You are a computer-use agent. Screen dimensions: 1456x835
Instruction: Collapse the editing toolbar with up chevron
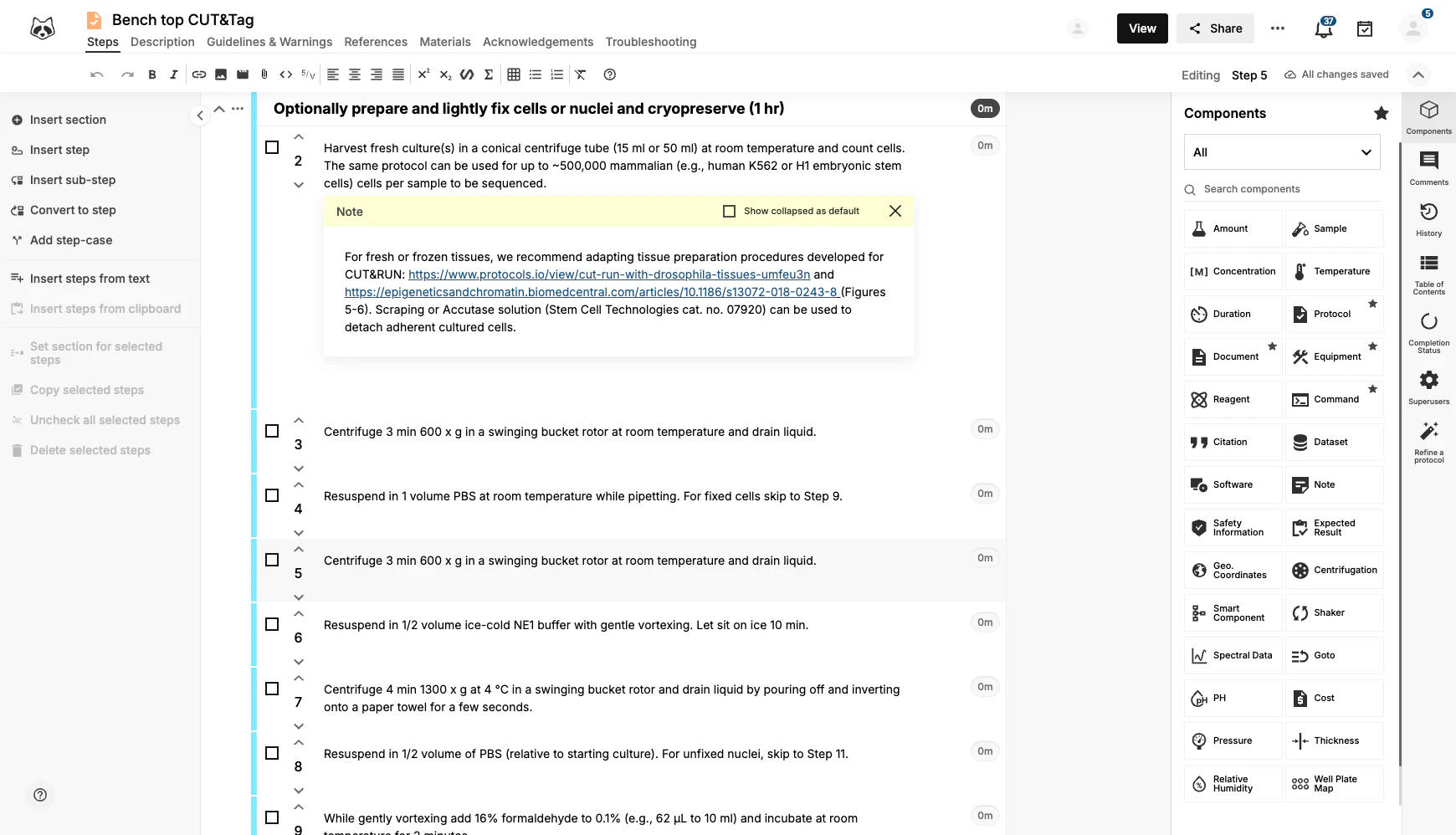pyautogui.click(x=1418, y=74)
